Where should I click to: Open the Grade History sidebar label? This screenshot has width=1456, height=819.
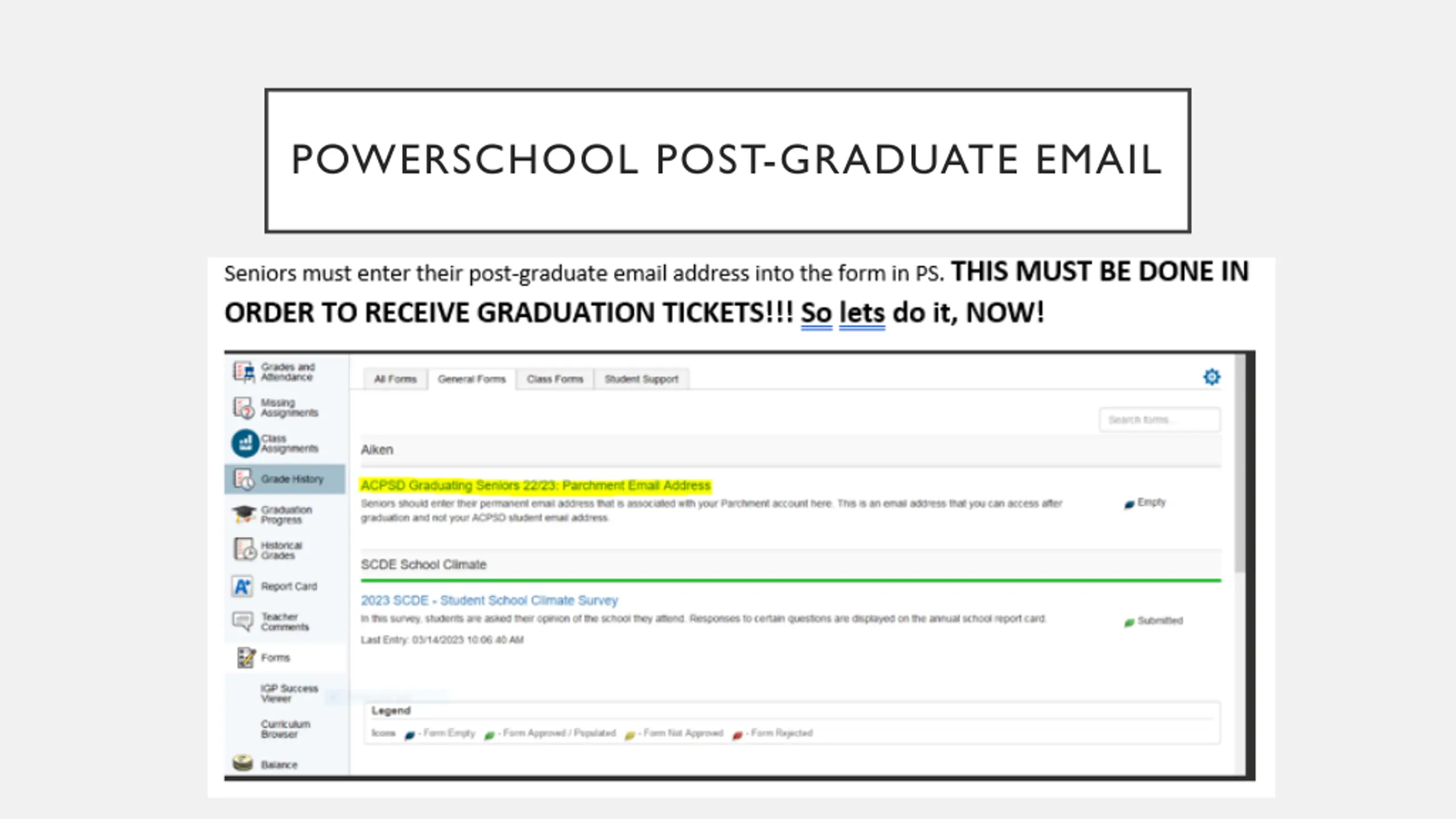(292, 479)
